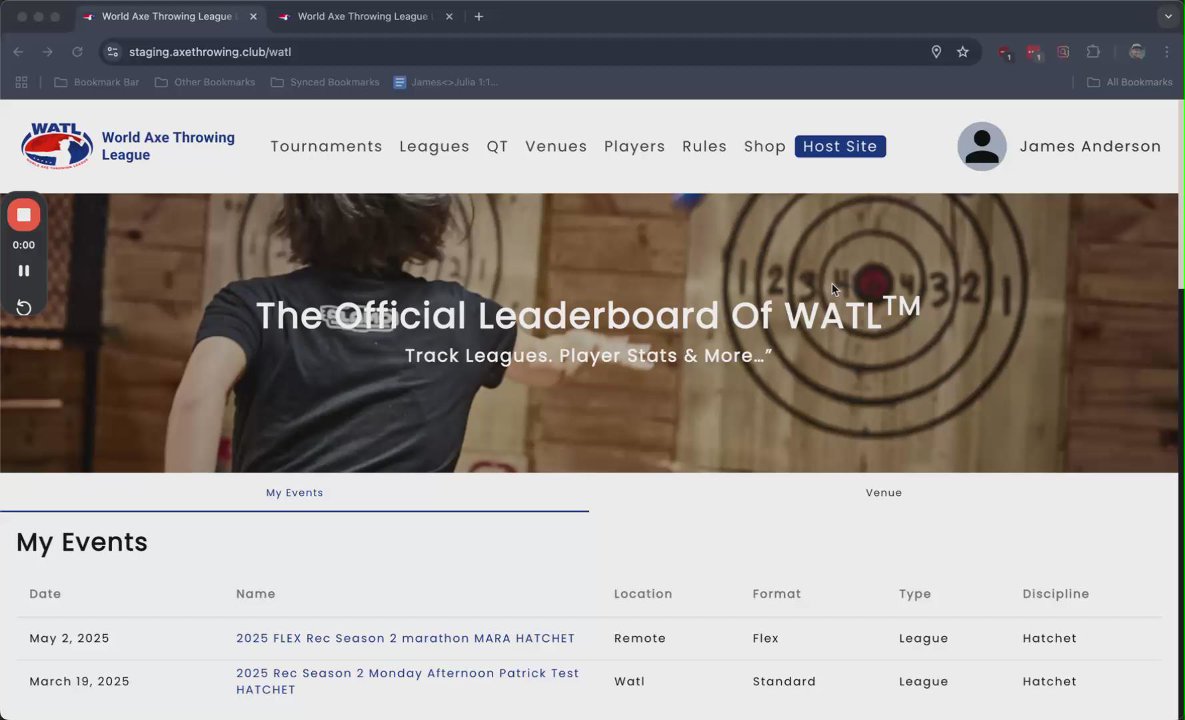This screenshot has width=1185, height=720.
Task: Click the page vertical scrollbar
Action: click(1181, 194)
